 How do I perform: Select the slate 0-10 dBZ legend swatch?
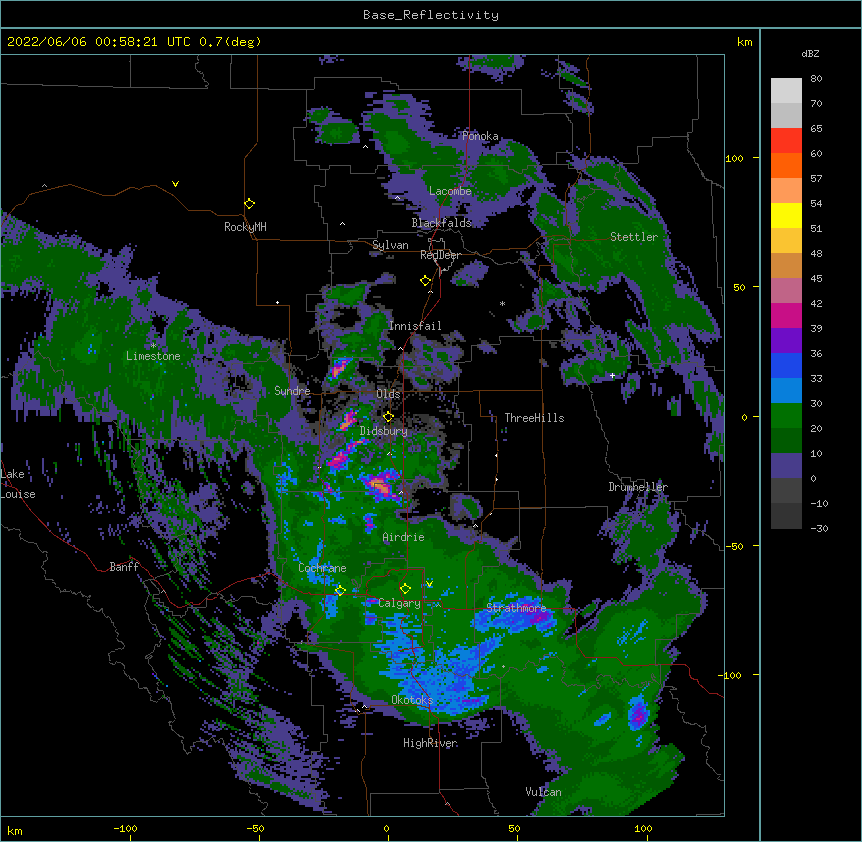click(786, 466)
